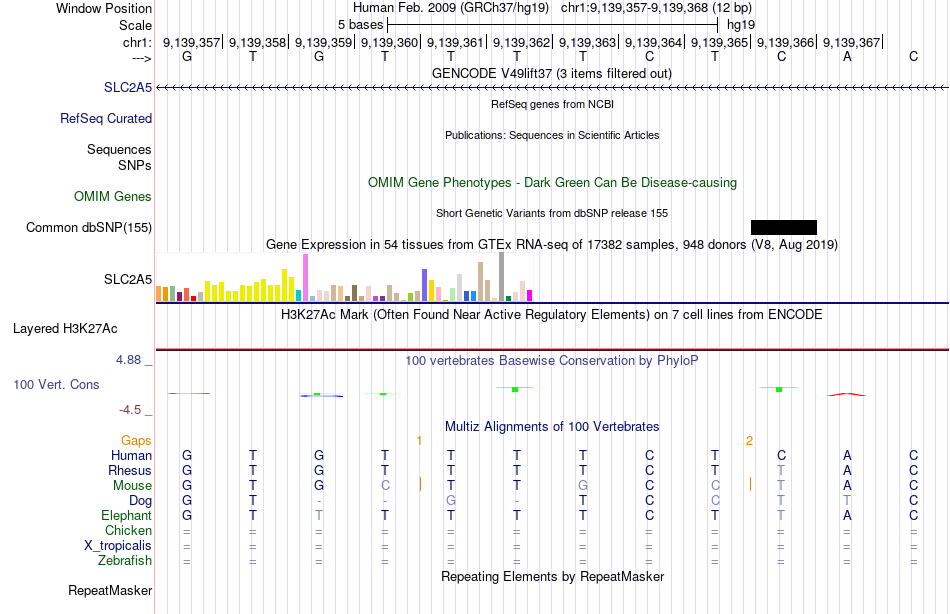The width and height of the screenshot is (950, 614).
Task: Click the Dog species label
Action: 140,501
